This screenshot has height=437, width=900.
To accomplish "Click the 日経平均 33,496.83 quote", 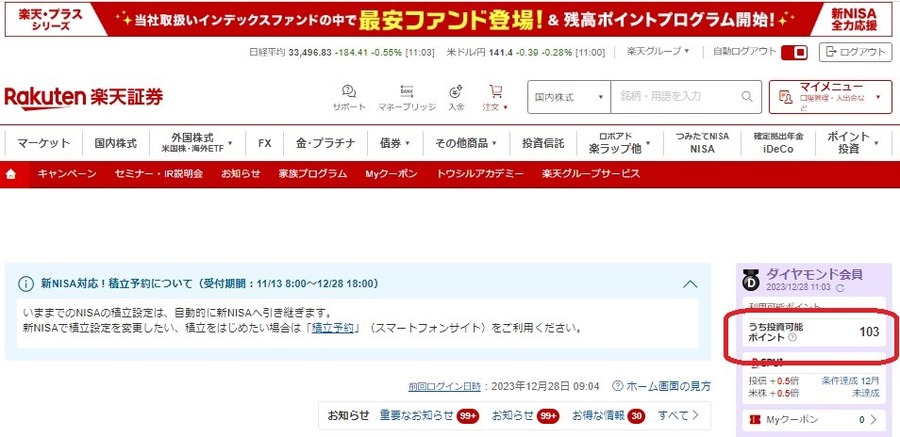I will click(342, 52).
